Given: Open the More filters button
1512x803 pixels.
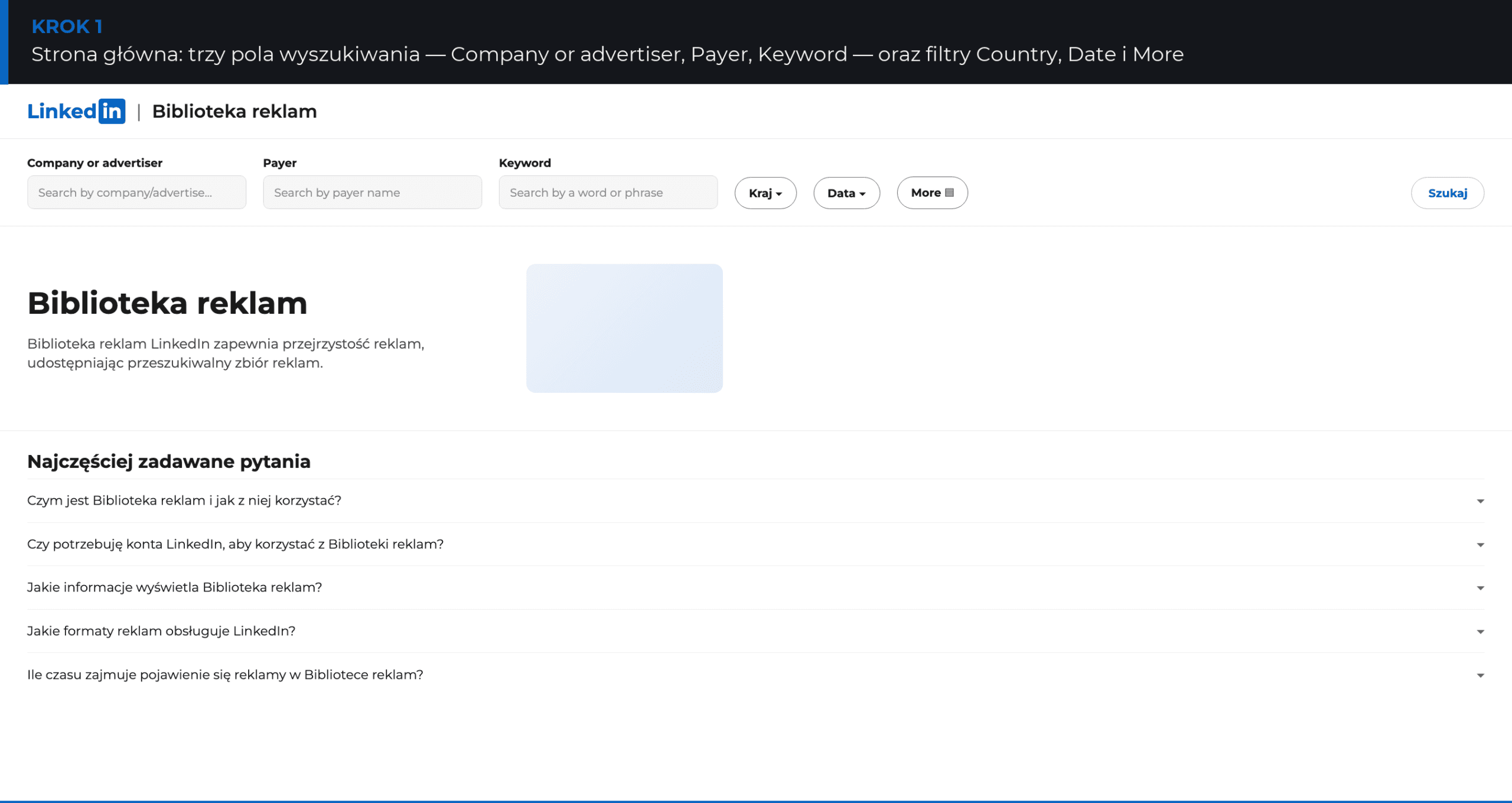Looking at the screenshot, I should (x=932, y=193).
